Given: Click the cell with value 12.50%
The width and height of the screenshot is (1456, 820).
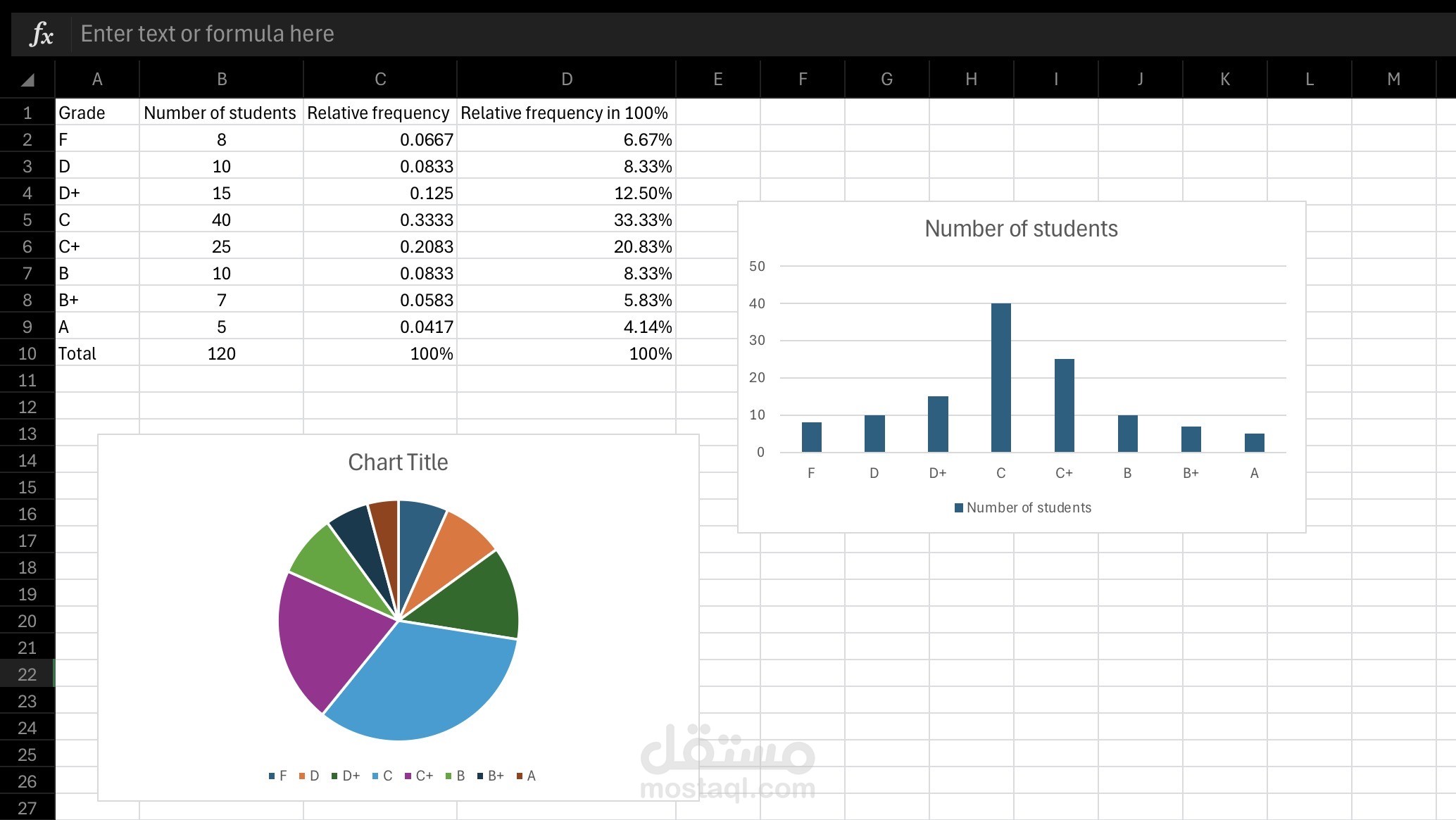Looking at the screenshot, I should [567, 193].
